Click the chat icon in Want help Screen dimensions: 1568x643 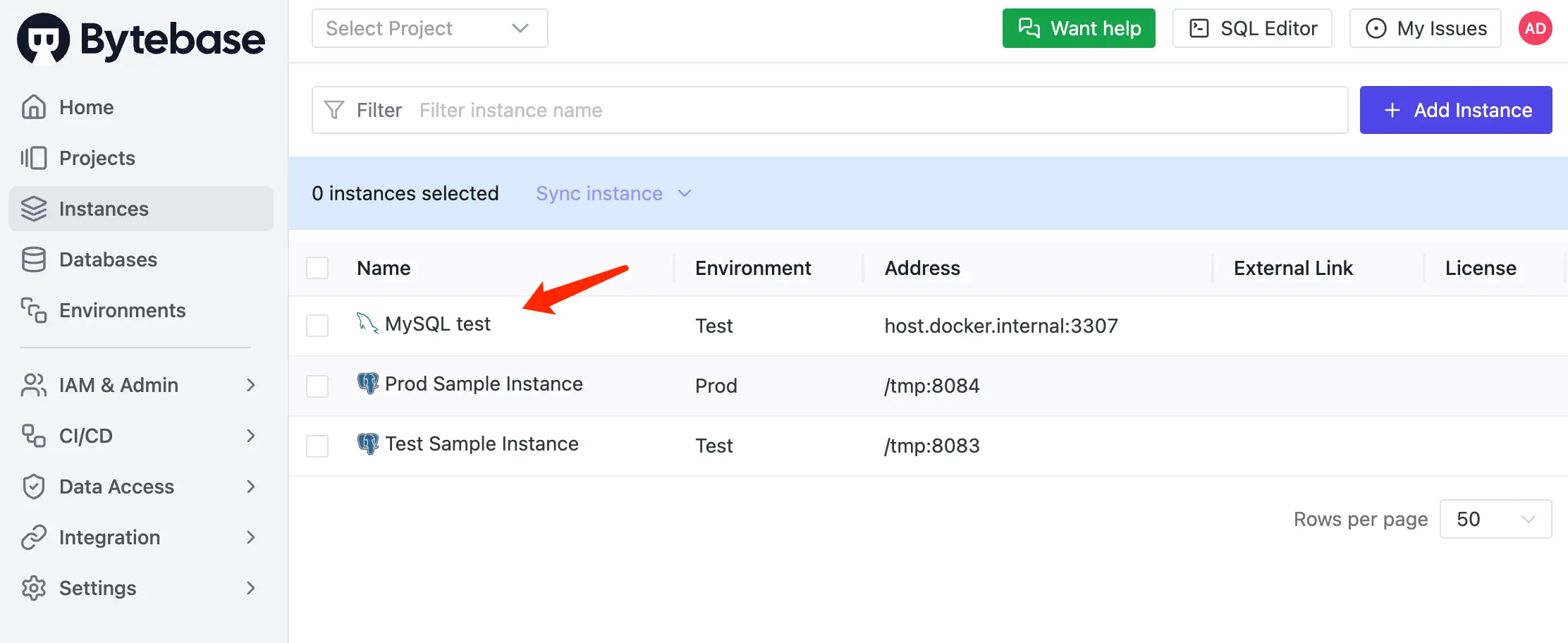[1029, 28]
